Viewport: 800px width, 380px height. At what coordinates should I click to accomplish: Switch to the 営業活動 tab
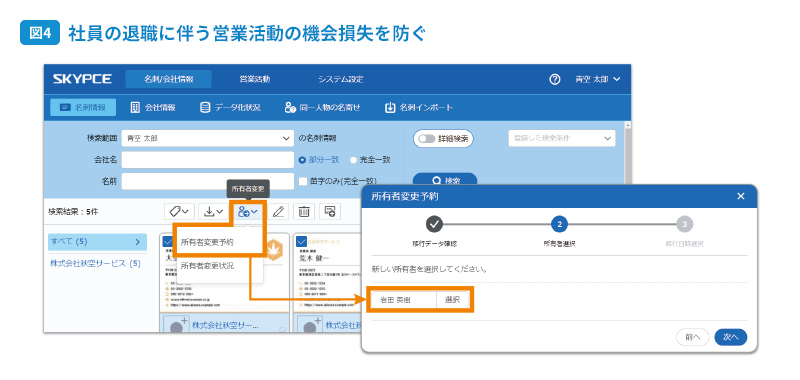255,79
